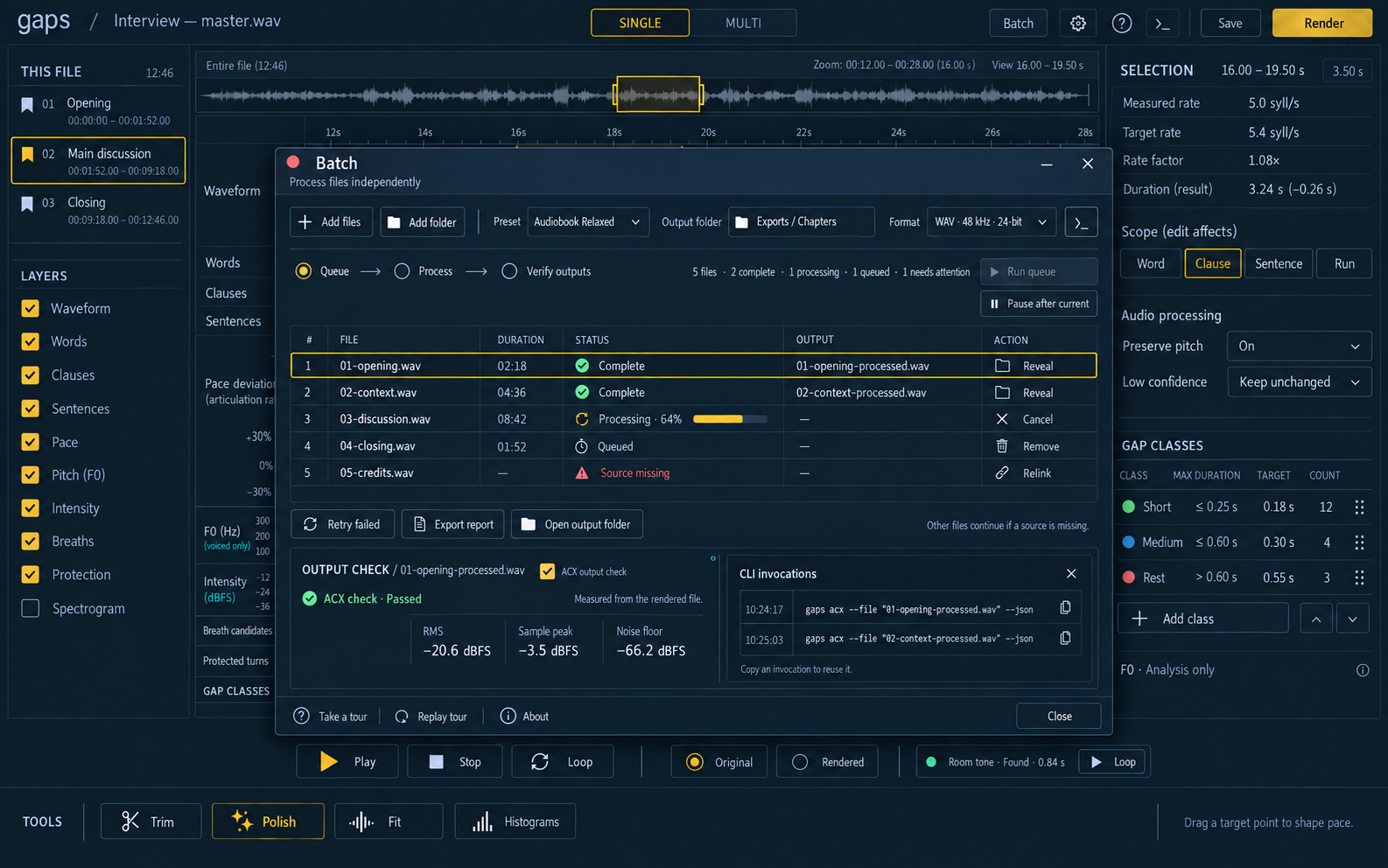Click Retry failed button
The height and width of the screenshot is (868, 1388).
click(342, 524)
